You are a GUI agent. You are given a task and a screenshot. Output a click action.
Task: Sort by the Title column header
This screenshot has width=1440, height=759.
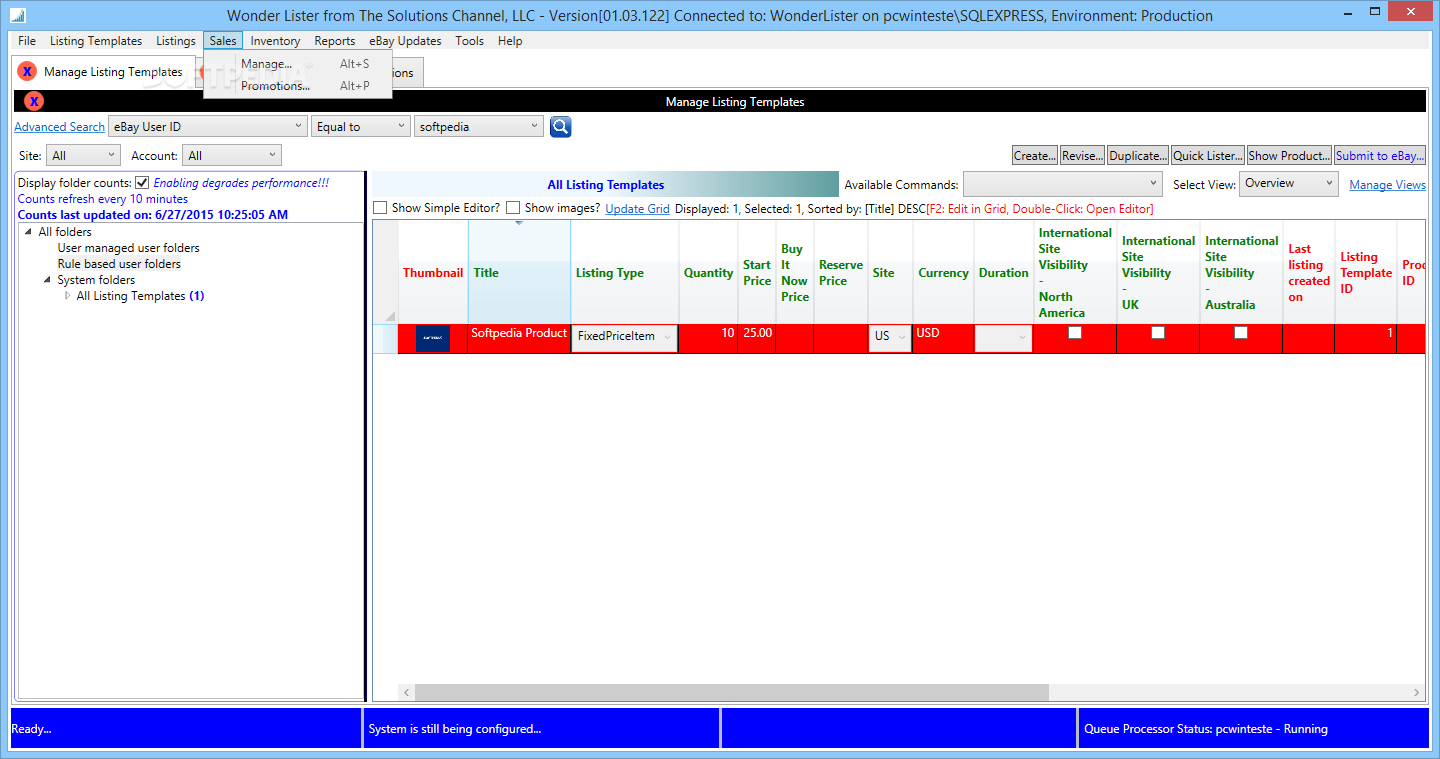pyautogui.click(x=519, y=272)
